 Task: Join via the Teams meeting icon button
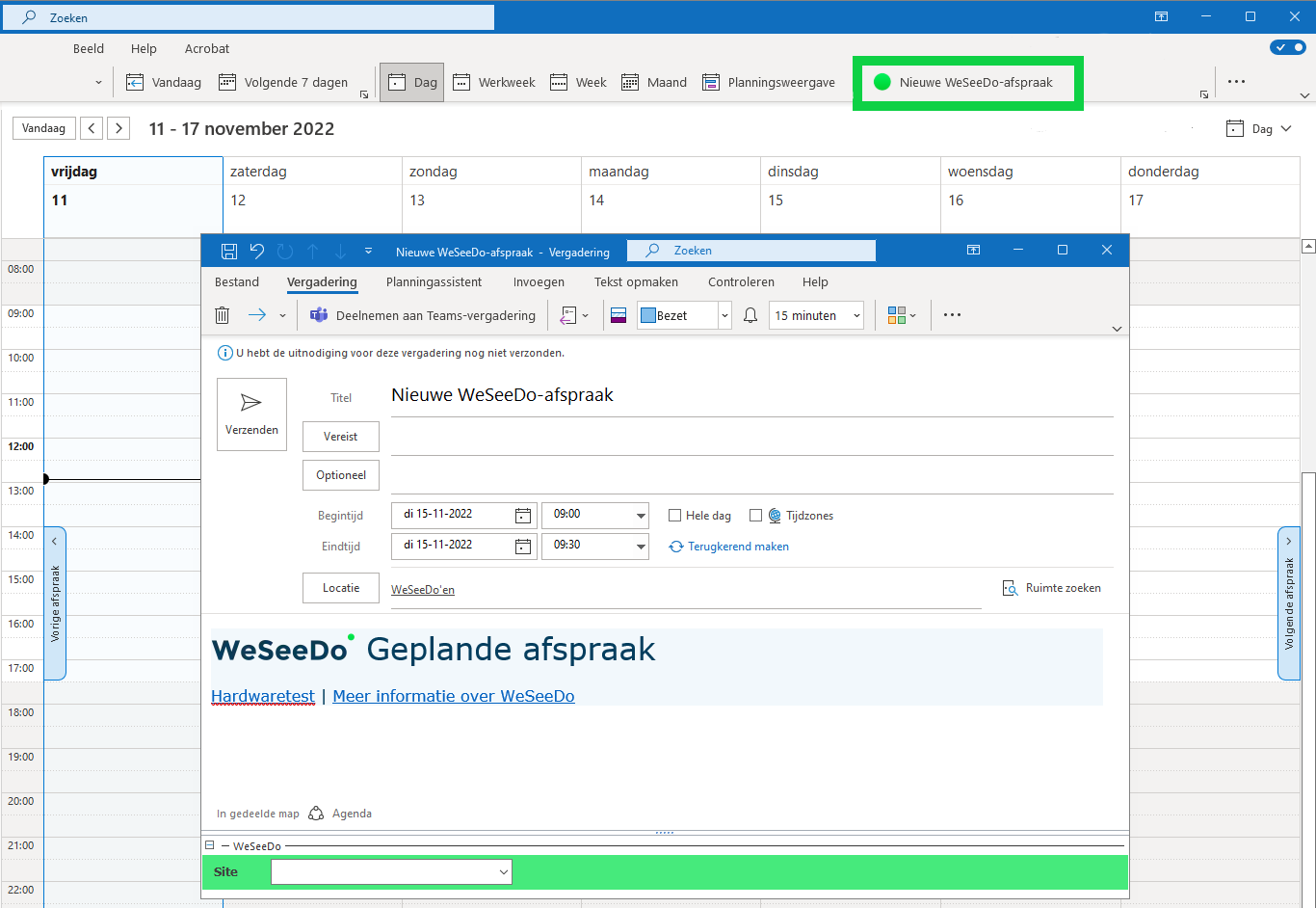tap(422, 315)
